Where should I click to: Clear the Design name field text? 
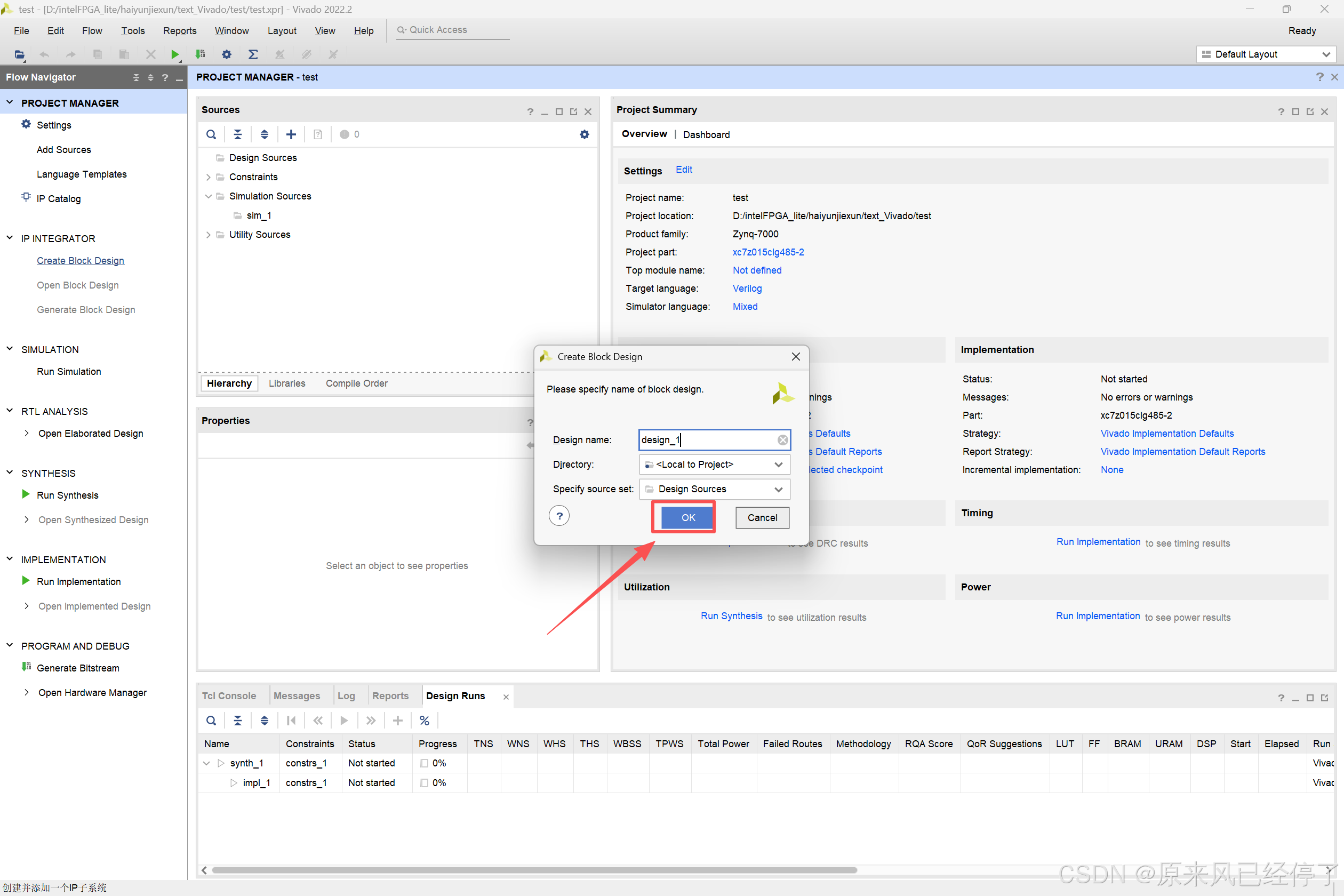pos(782,439)
